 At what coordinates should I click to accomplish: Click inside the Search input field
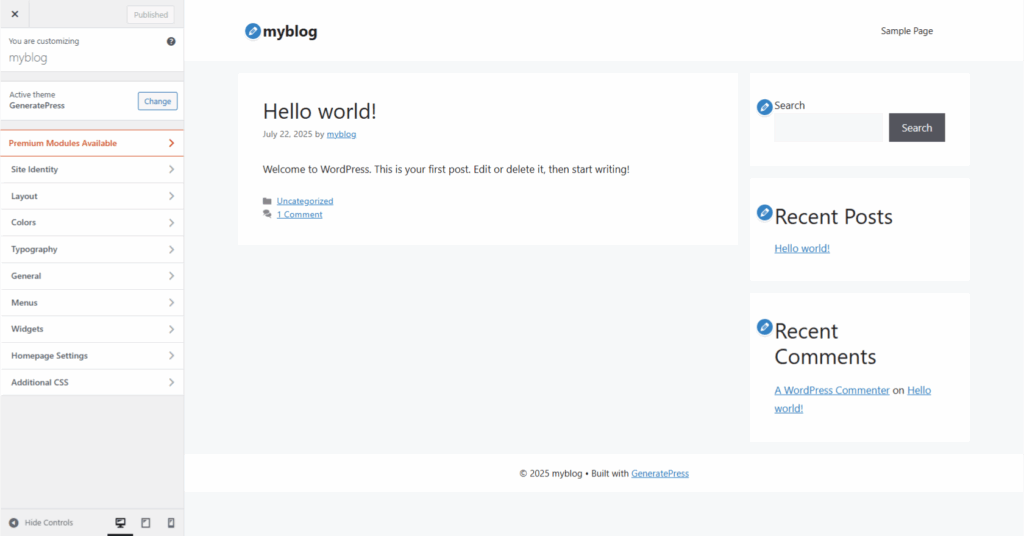828,127
